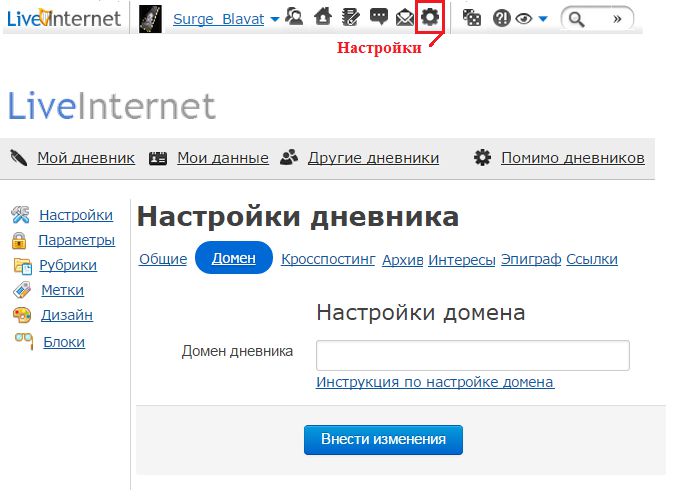This screenshot has width=678, height=504.
Task: Click the Surge_Blavat avatar thumbnail
Action: (151, 18)
